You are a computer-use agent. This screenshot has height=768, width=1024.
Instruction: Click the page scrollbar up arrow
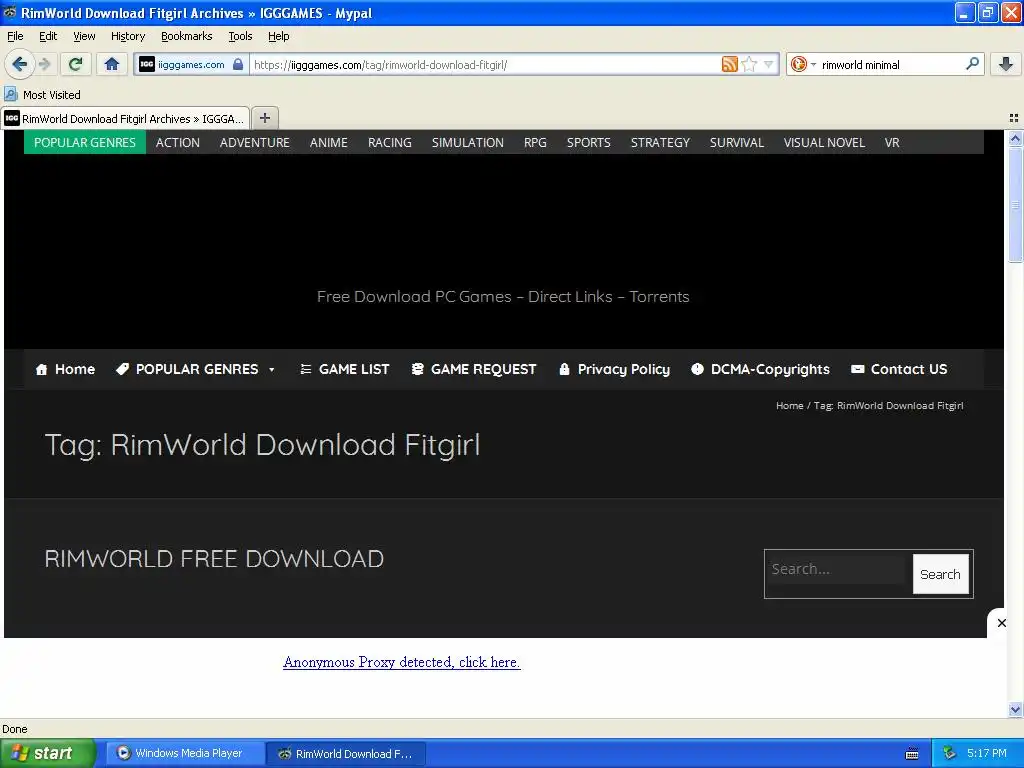coord(1015,138)
